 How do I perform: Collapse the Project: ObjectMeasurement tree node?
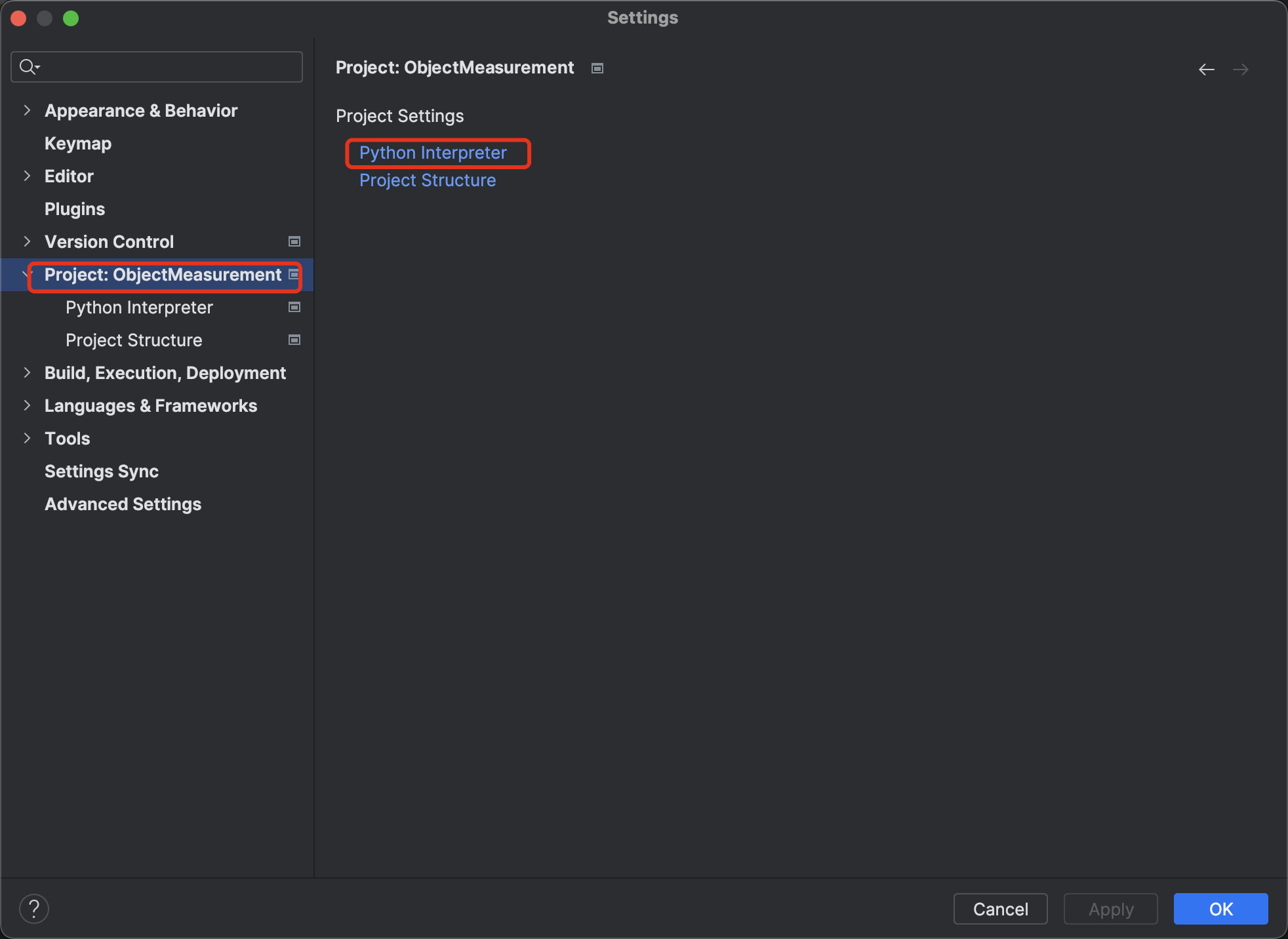click(27, 275)
